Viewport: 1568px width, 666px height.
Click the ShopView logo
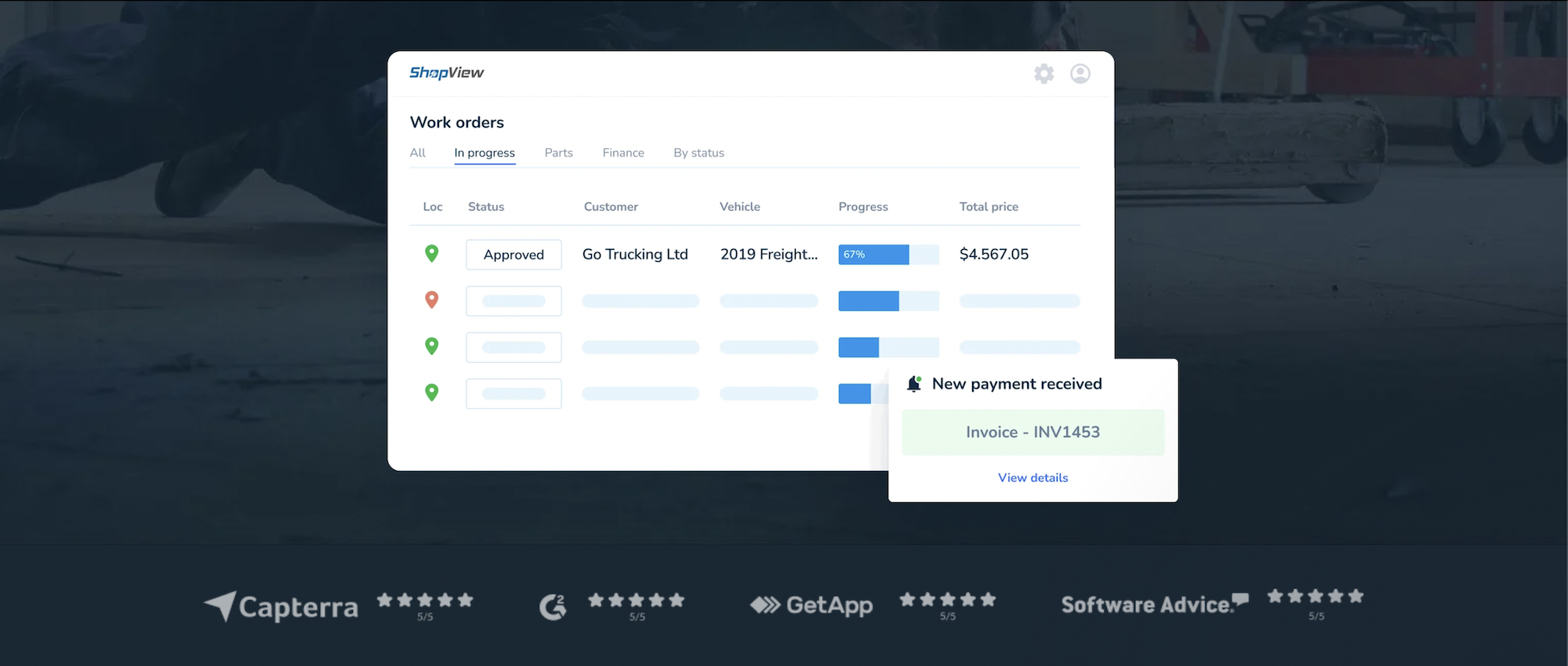click(446, 73)
